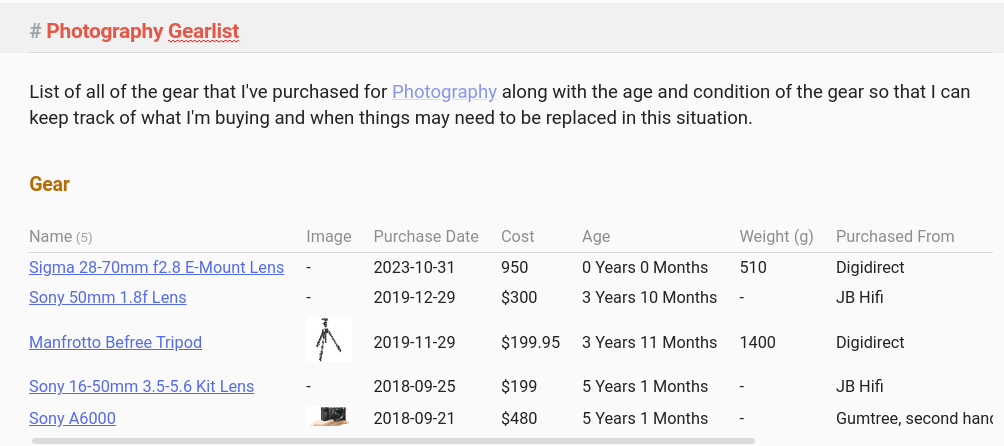
Task: Click the Age column header
Action: (x=596, y=237)
